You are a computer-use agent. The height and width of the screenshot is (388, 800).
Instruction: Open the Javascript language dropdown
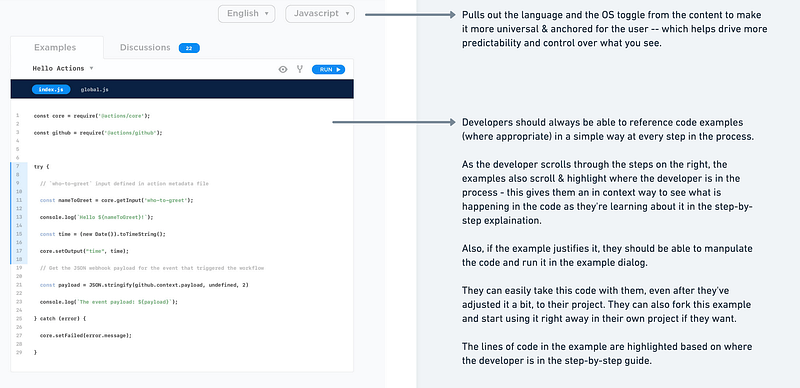coord(320,14)
